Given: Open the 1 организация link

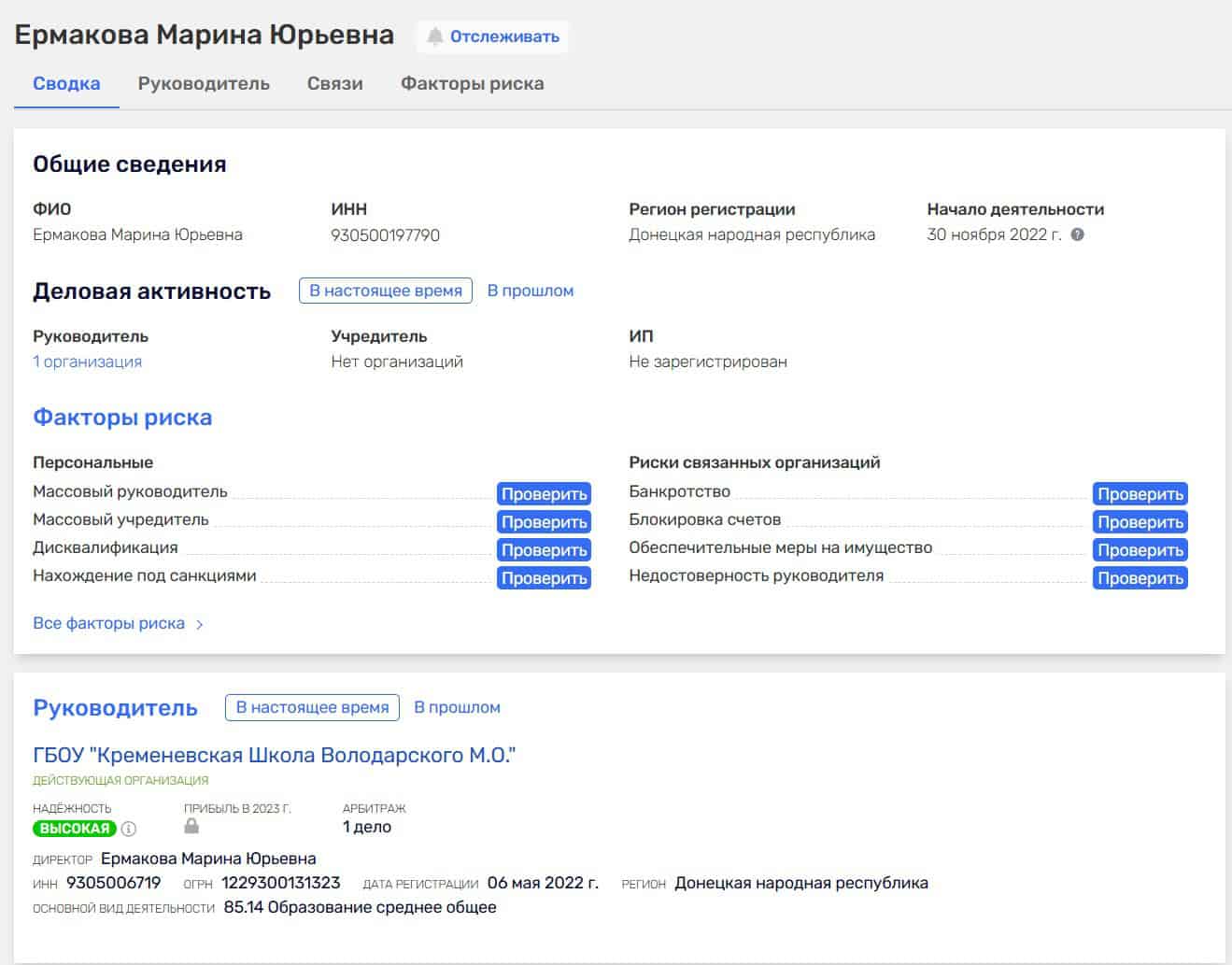Looking at the screenshot, I should [x=87, y=362].
